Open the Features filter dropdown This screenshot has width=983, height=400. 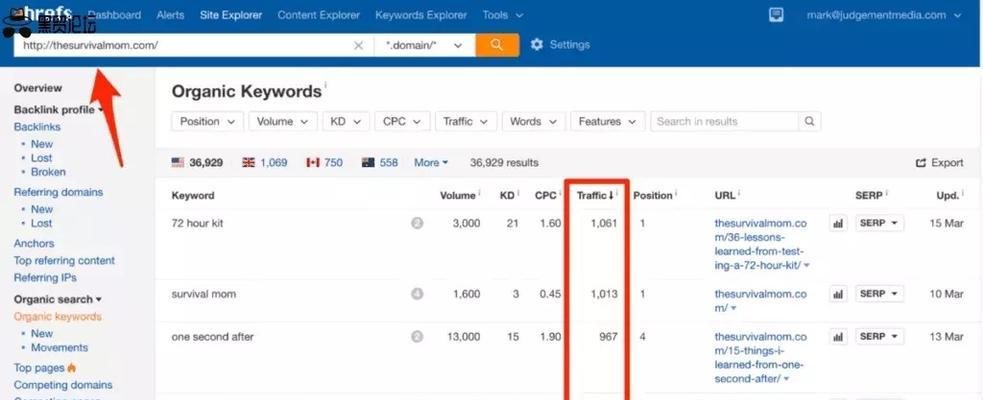pyautogui.click(x=607, y=122)
